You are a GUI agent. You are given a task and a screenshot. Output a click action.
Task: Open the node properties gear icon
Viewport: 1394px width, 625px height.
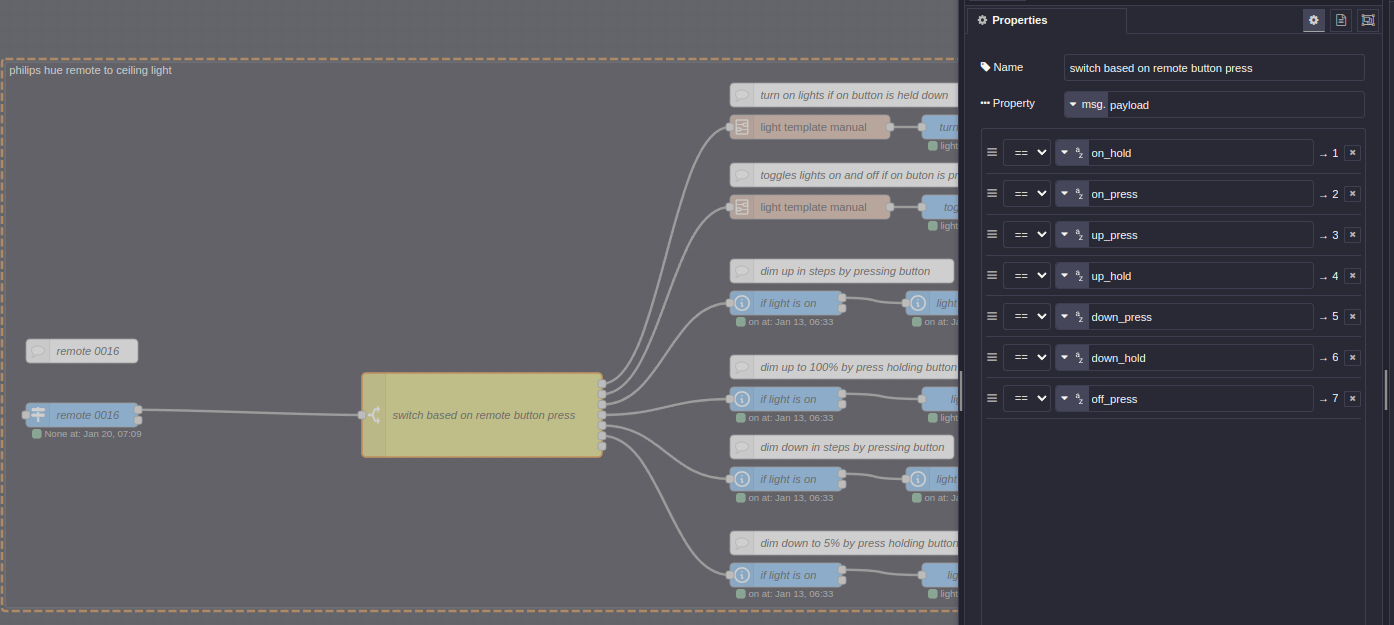pos(1314,20)
